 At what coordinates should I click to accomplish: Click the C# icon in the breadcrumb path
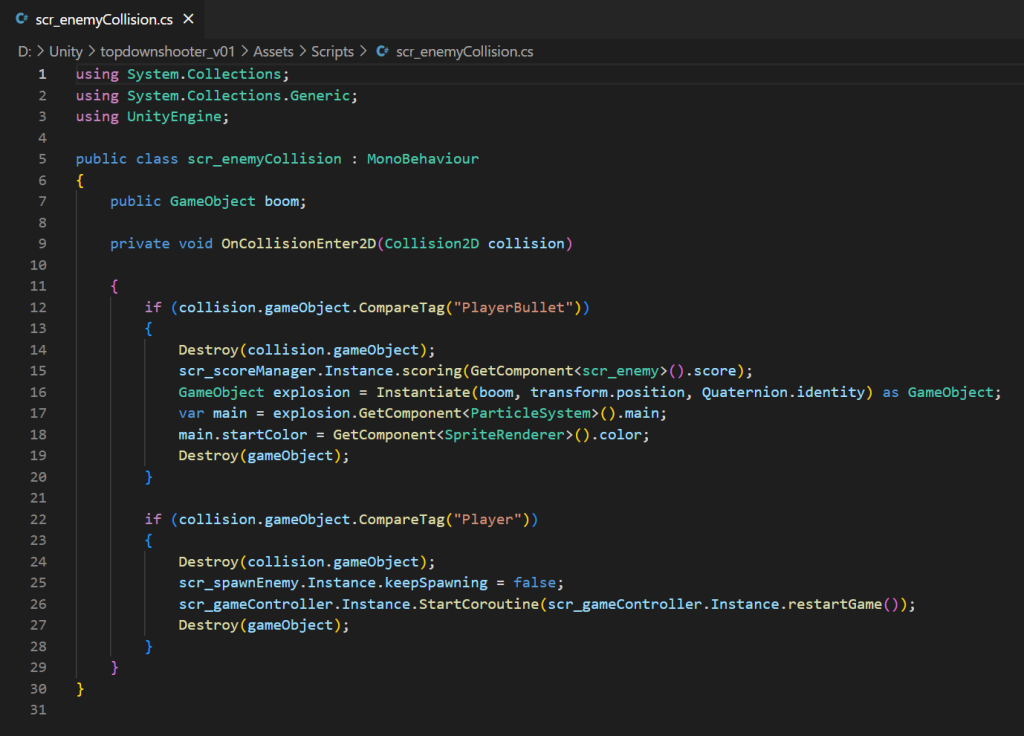tap(382, 51)
